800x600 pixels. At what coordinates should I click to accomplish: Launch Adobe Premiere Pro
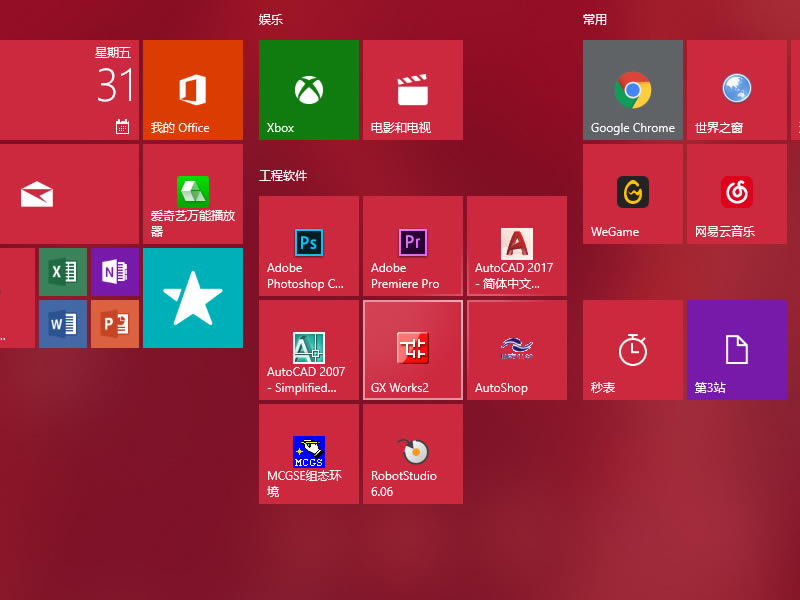pyautogui.click(x=412, y=246)
